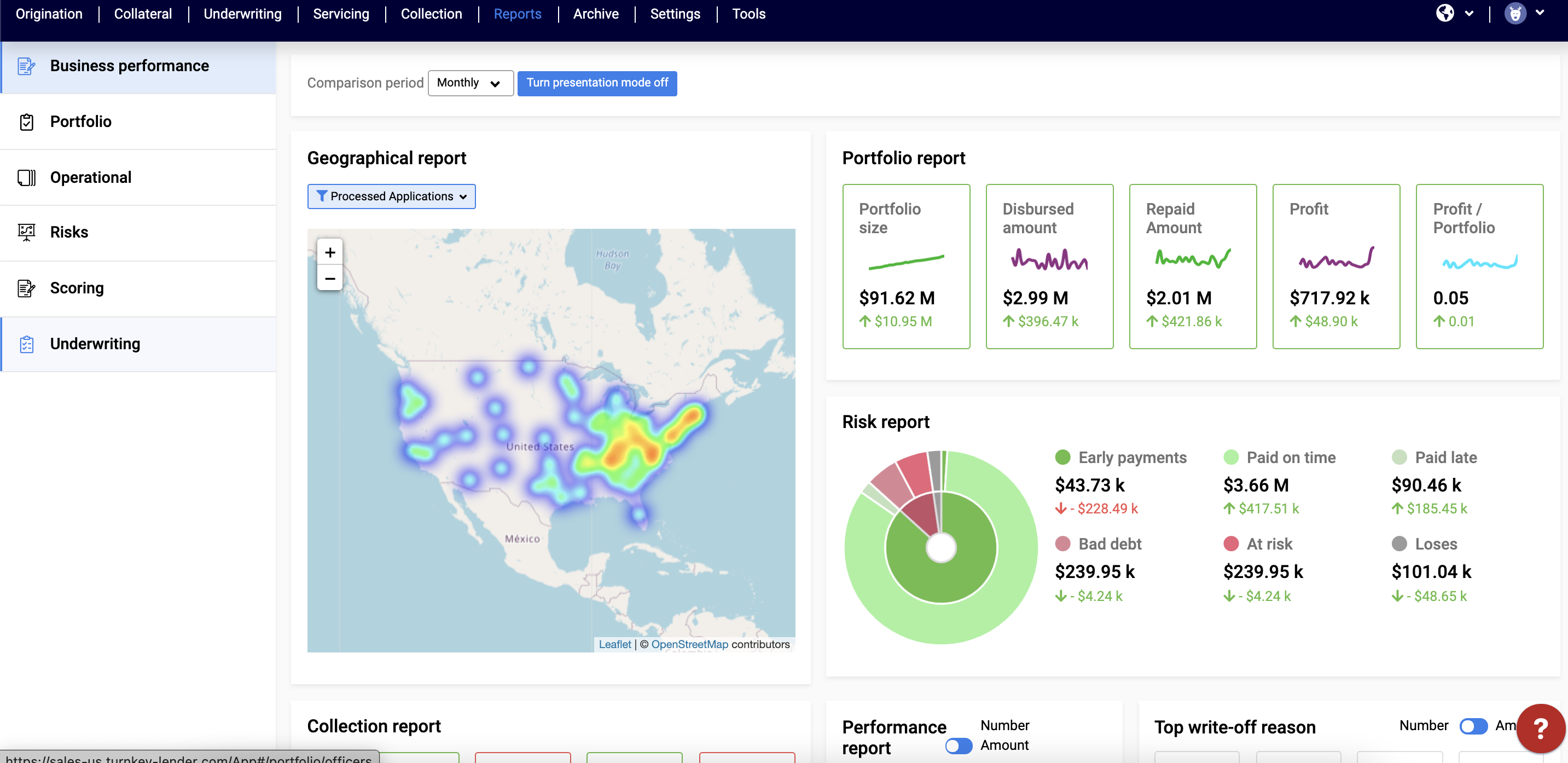Open the OpenStreetMap attribution link
This screenshot has width=1568, height=763.
pos(689,644)
